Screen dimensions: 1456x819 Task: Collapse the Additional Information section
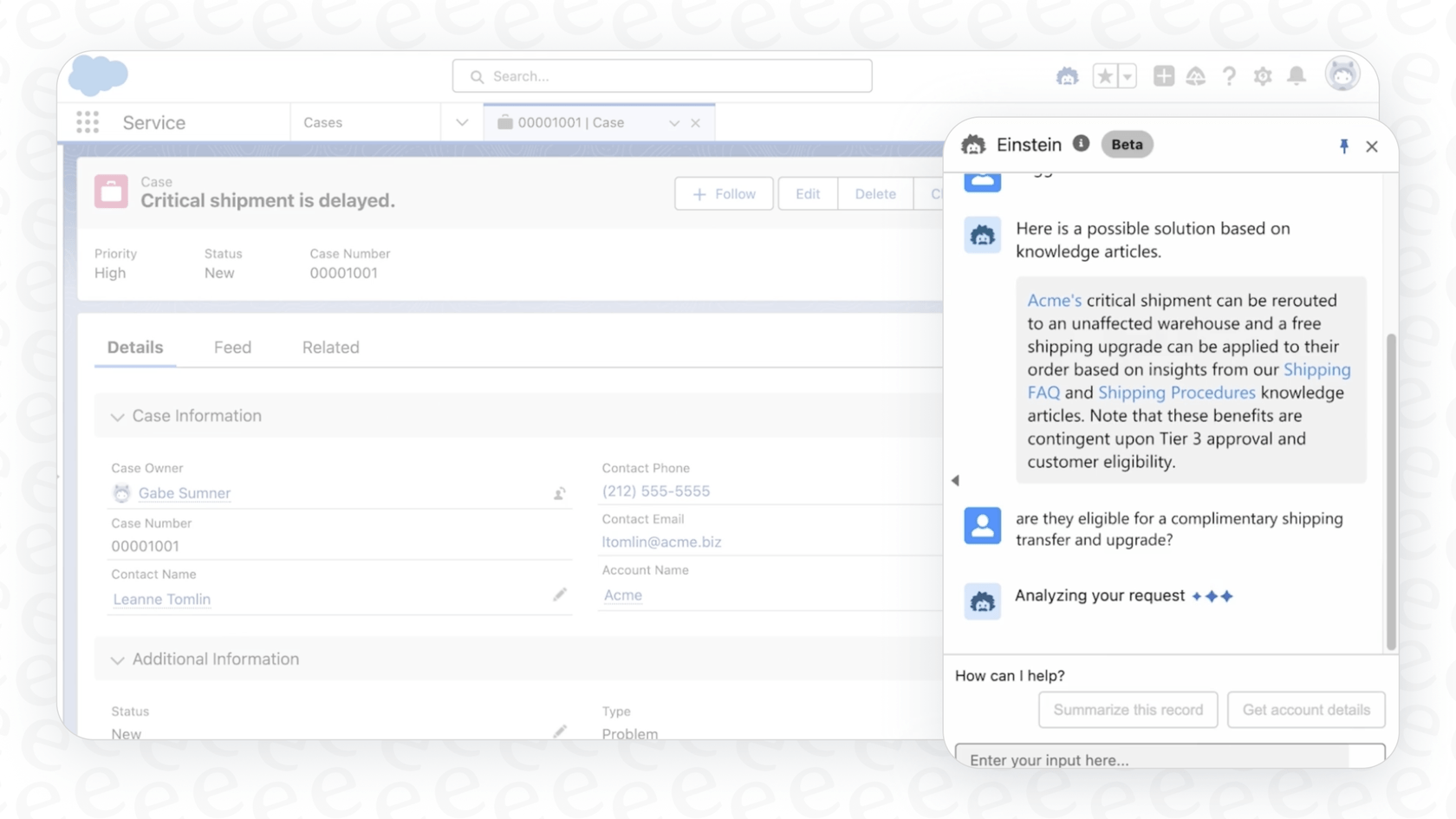click(118, 660)
